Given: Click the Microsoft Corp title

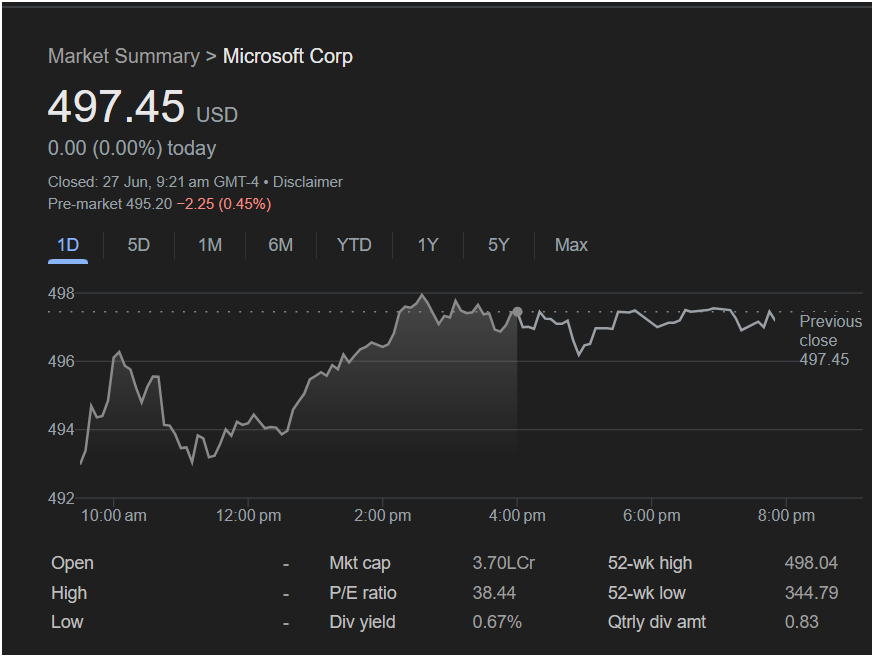Looking at the screenshot, I should coord(288,56).
